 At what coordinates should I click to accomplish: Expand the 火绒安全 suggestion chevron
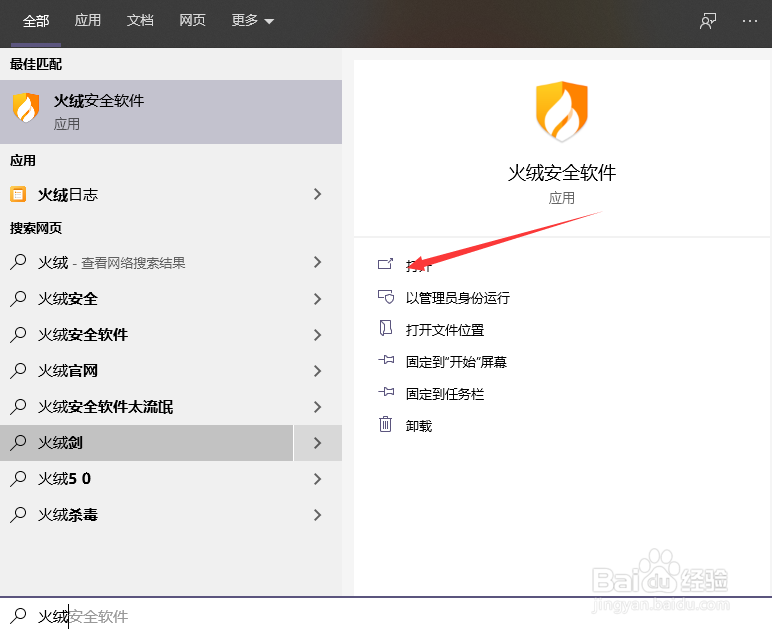318,299
